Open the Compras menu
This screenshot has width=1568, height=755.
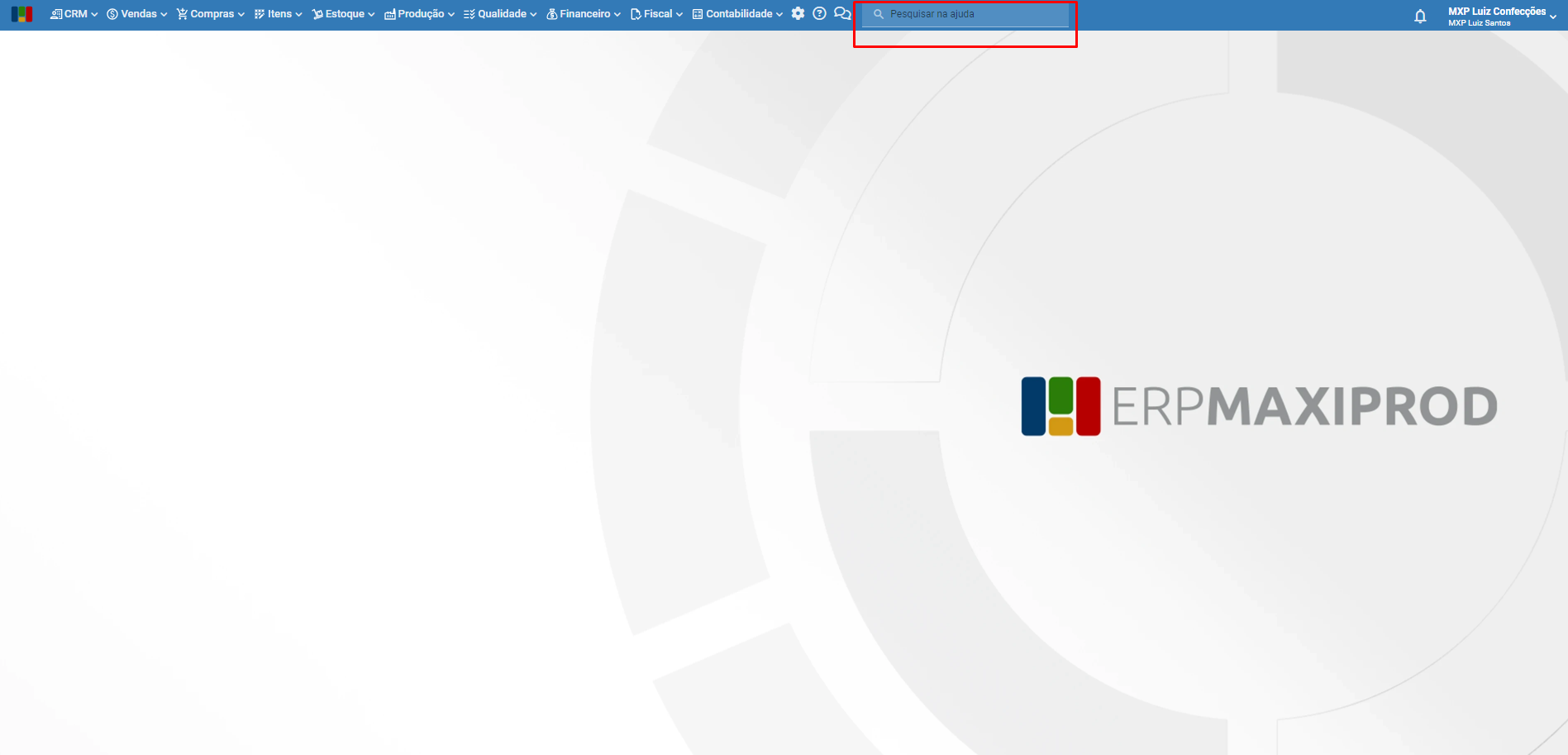pyautogui.click(x=210, y=14)
